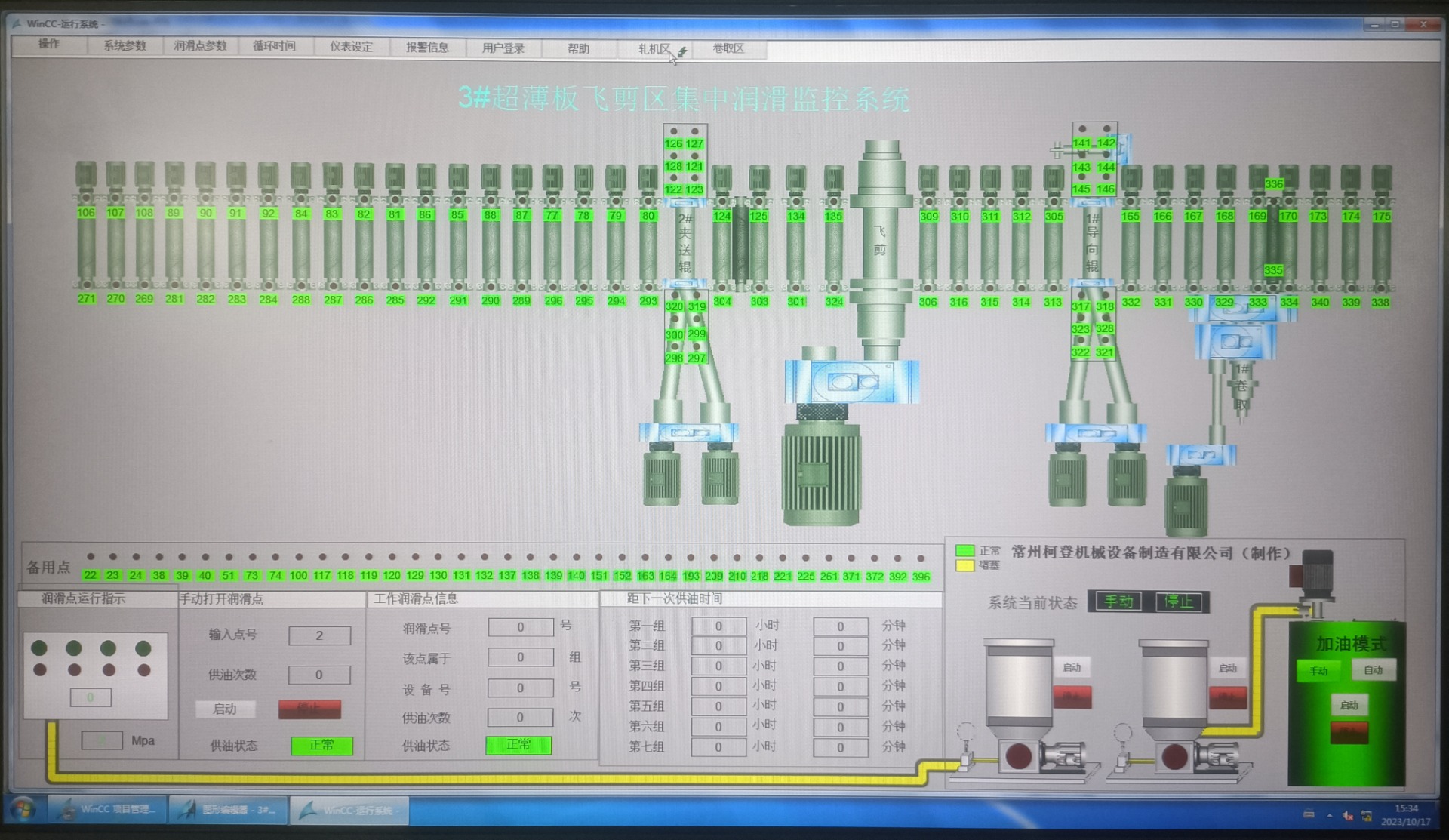The image size is (1449, 840).
Task: Stop the left grease pump
Action: pyautogui.click(x=1072, y=698)
